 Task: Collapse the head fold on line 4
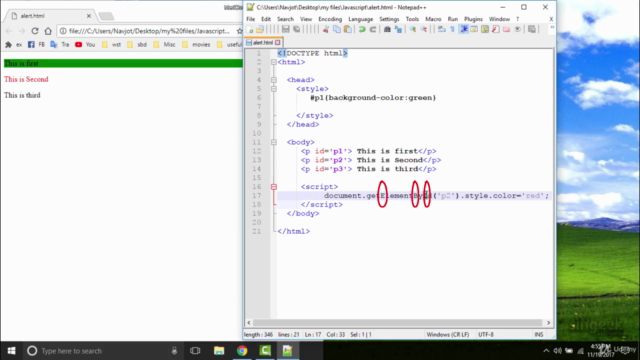274,80
